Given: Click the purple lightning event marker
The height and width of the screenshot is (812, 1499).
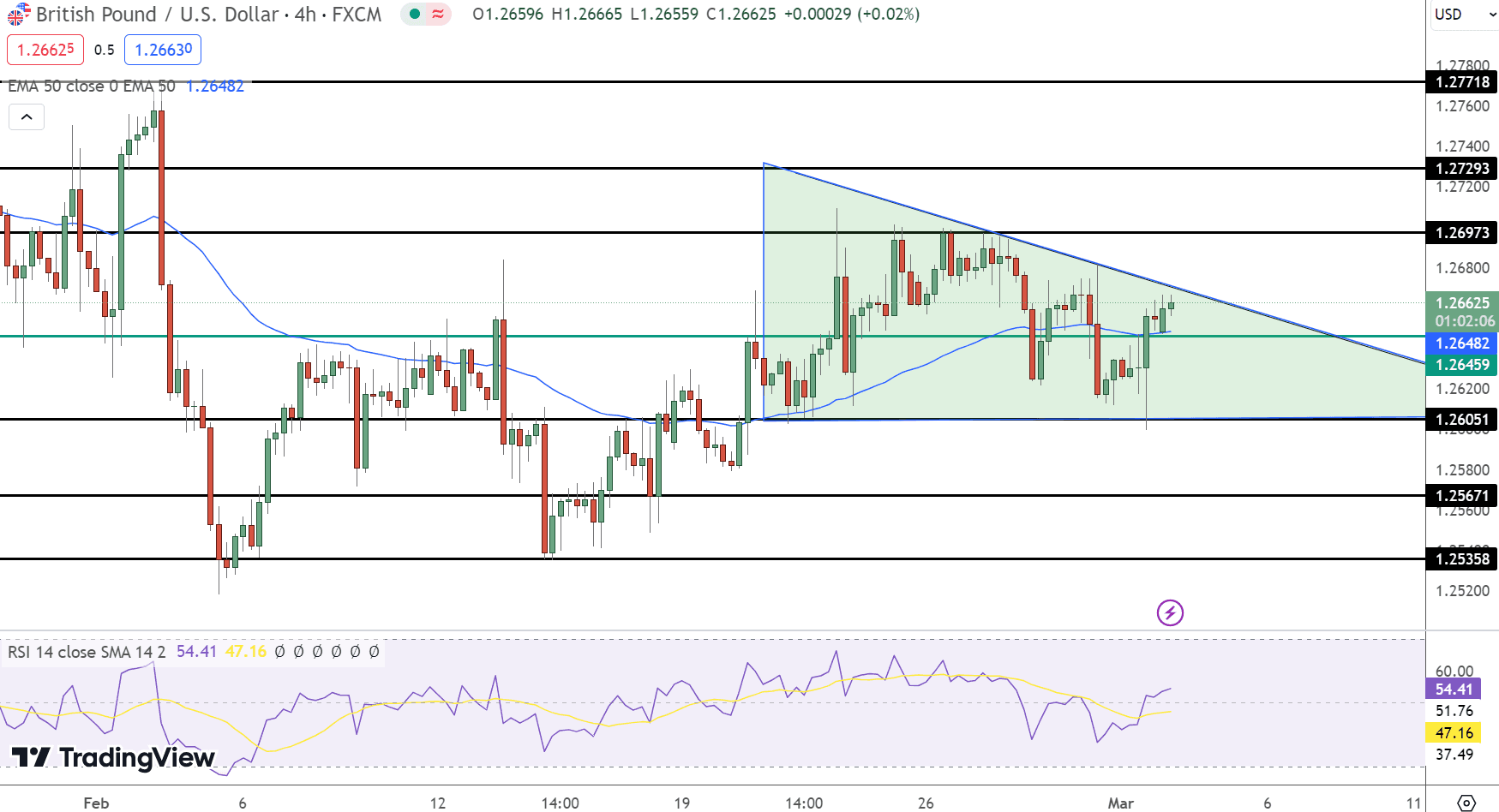Looking at the screenshot, I should pyautogui.click(x=1170, y=612).
